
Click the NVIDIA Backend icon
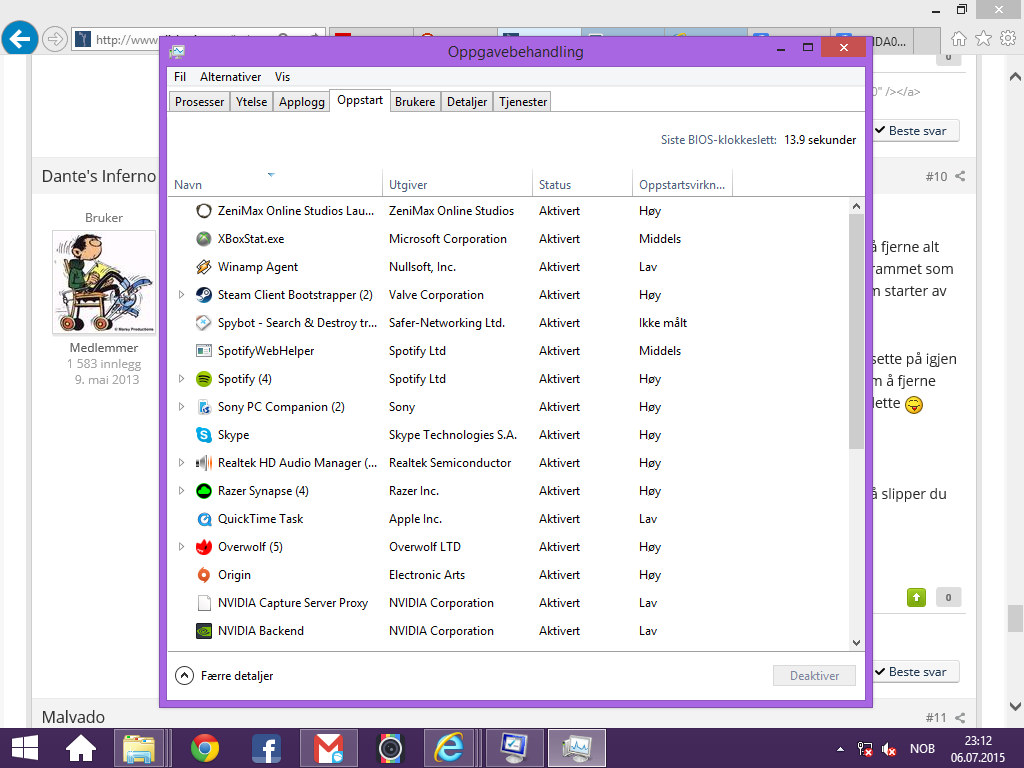click(204, 631)
